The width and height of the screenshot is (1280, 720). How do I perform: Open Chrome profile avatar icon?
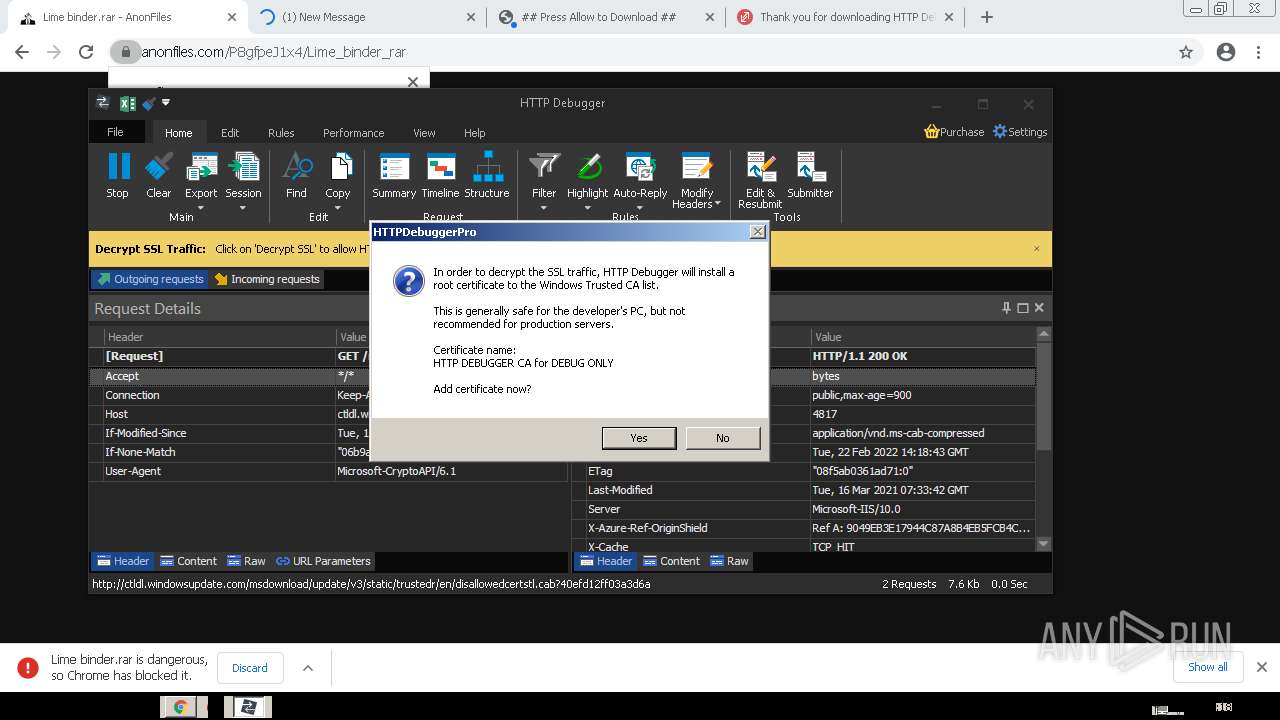tap(1226, 52)
